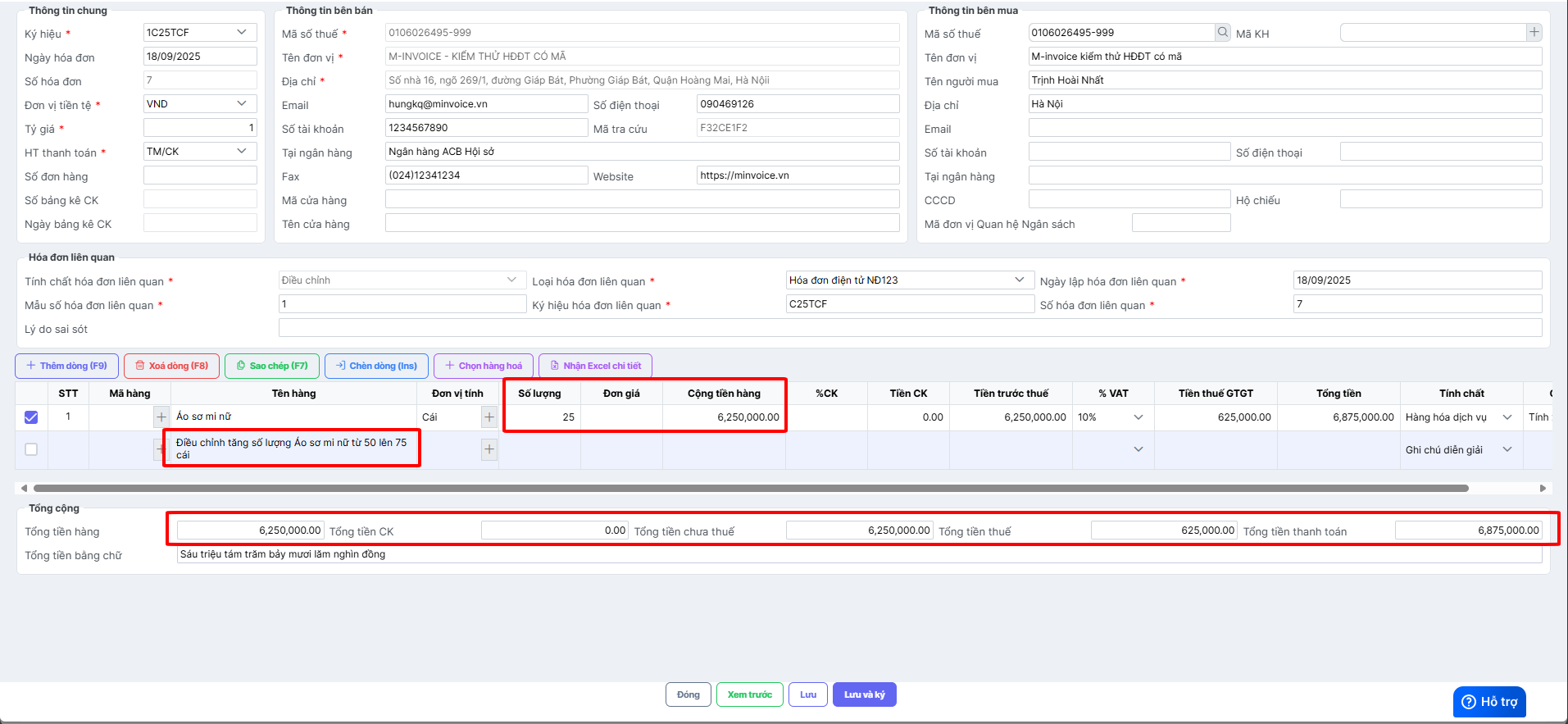Tick the checkbox on the second row
This screenshot has width=1568, height=724.
(x=31, y=449)
